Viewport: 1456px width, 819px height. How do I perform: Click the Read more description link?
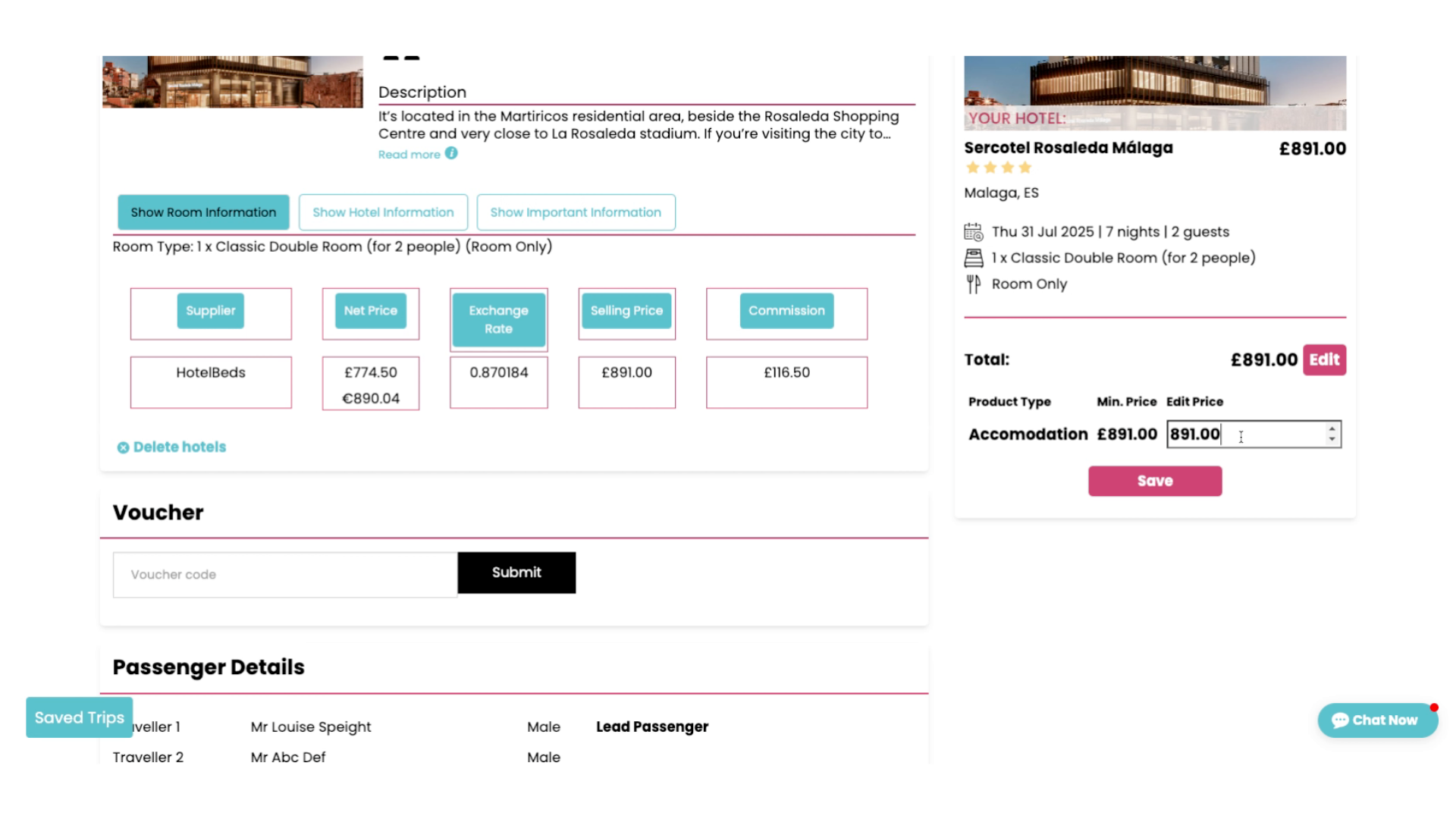[409, 155]
